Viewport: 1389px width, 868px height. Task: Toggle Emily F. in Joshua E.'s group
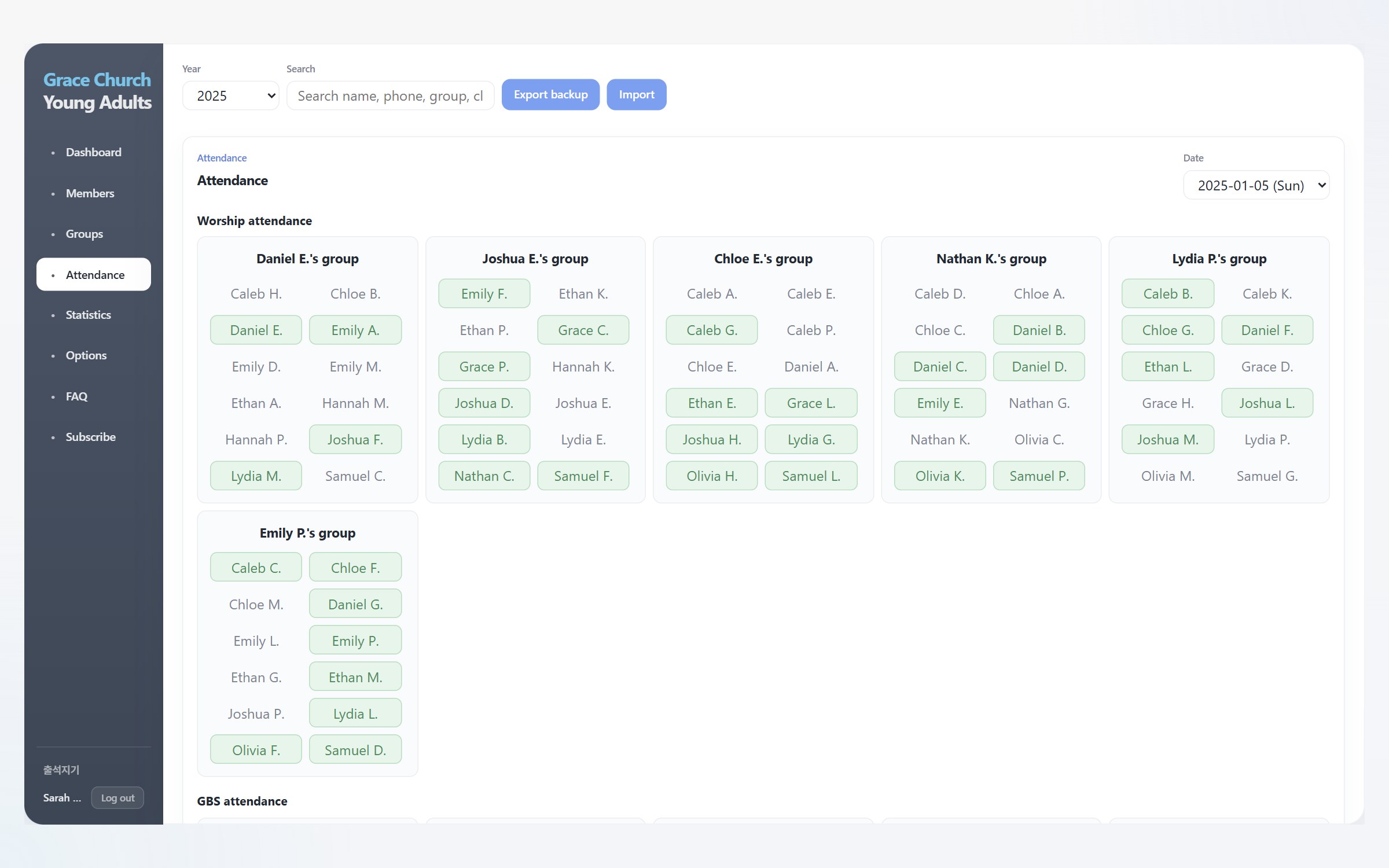484,294
